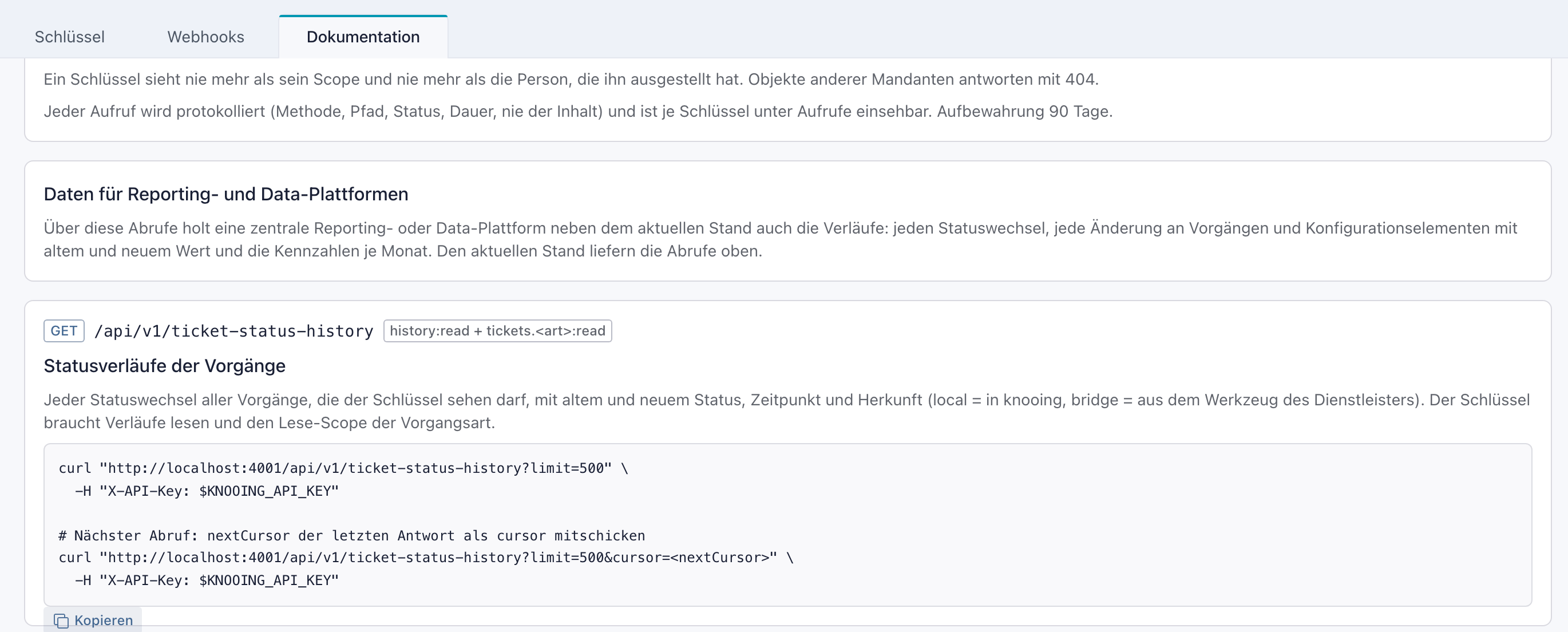The width and height of the screenshot is (1568, 632).
Task: Click the paragraph starting 'Über diese Abrufe holt'
Action: point(781,239)
